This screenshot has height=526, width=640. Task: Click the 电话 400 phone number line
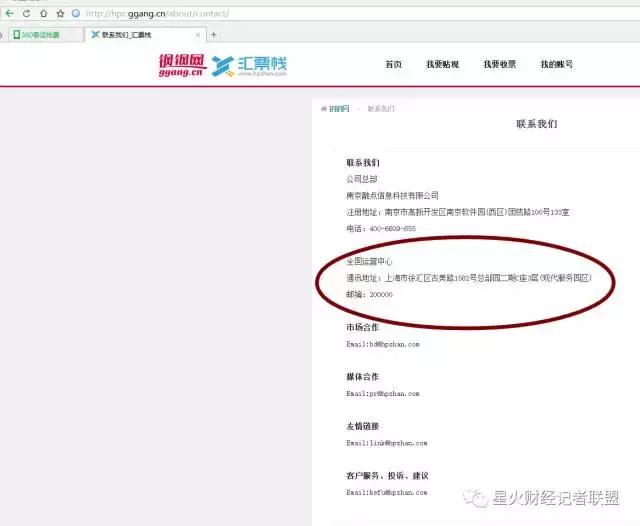click(x=381, y=229)
